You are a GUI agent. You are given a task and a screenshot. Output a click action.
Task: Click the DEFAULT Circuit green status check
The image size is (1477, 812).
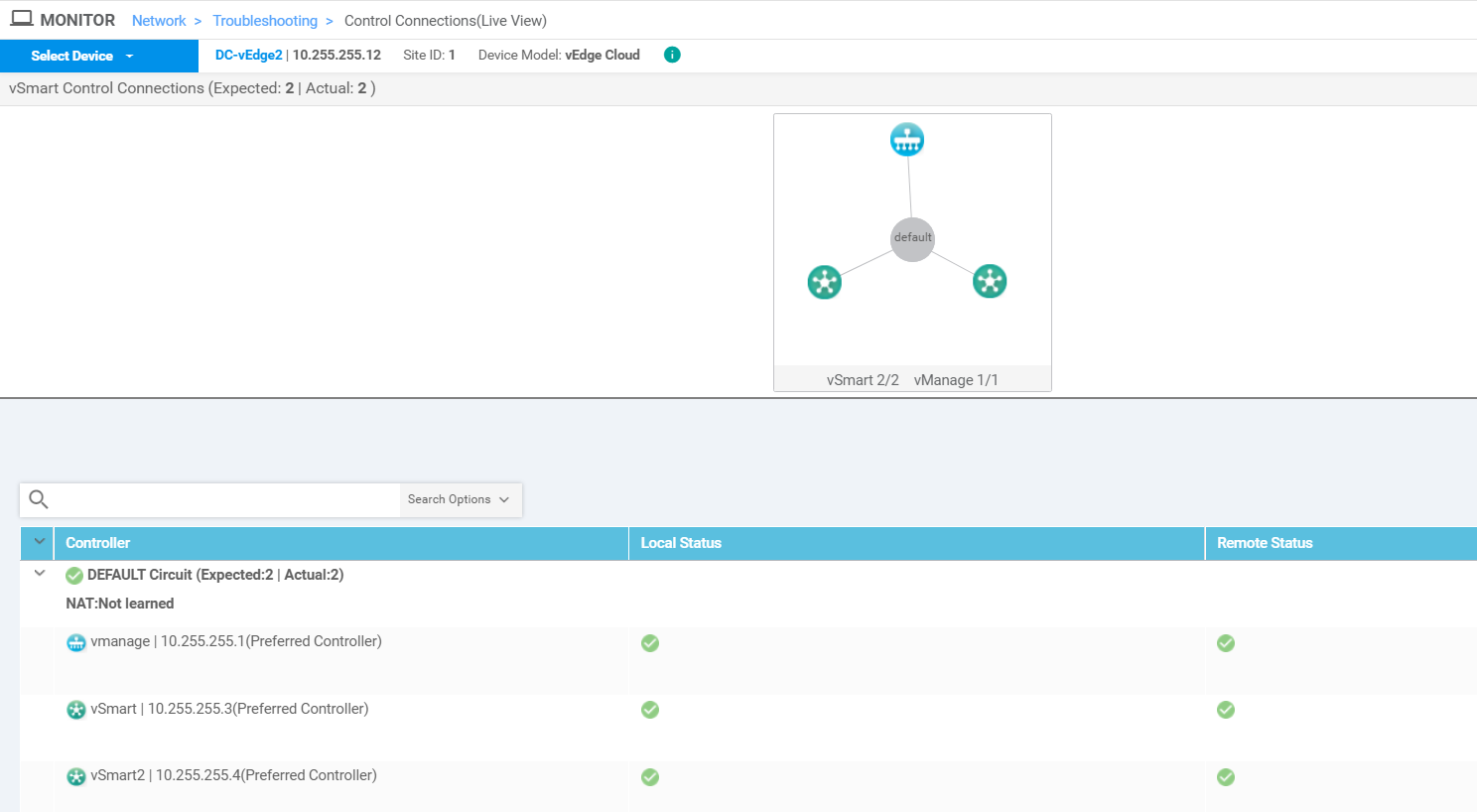pos(74,576)
